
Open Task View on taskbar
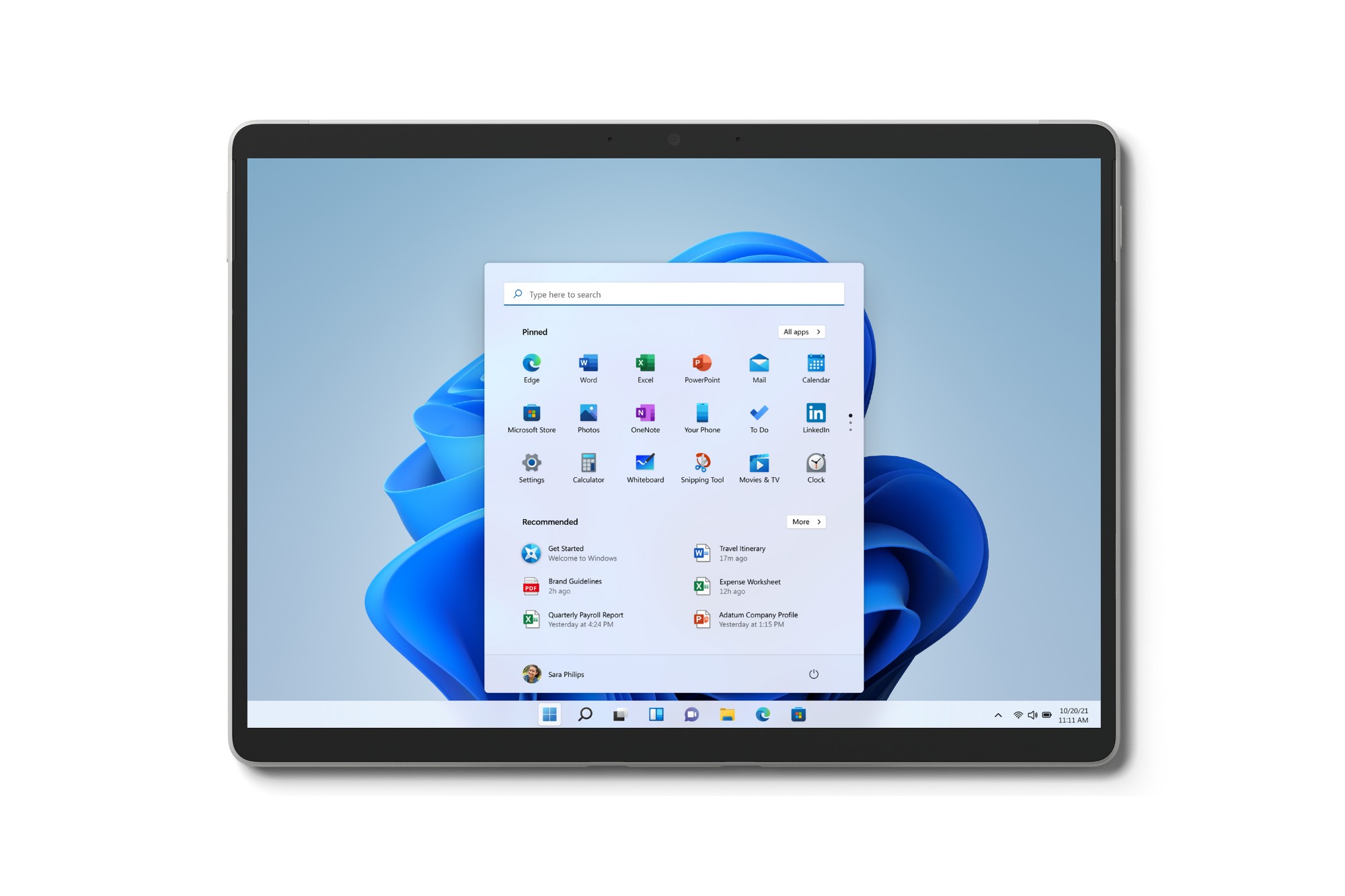pos(619,713)
